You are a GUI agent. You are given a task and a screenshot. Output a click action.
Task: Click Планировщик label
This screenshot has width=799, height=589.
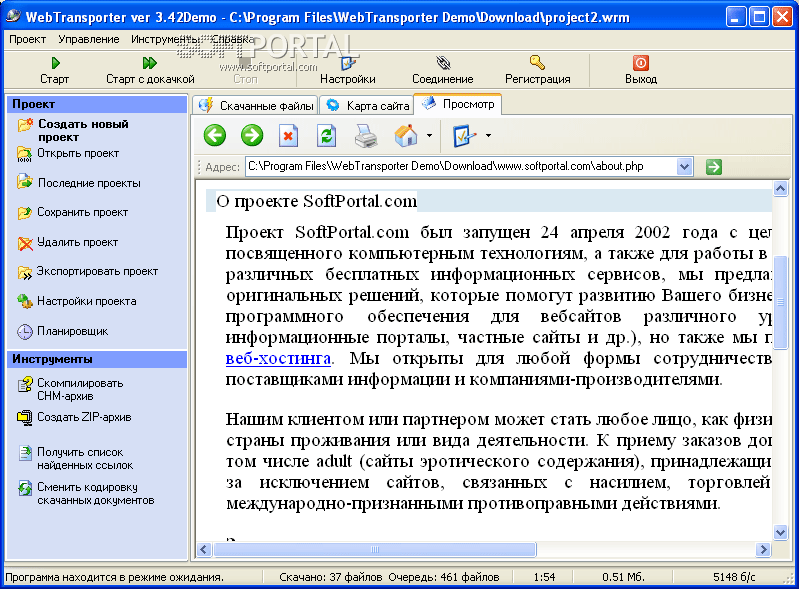pyautogui.click(x=72, y=331)
